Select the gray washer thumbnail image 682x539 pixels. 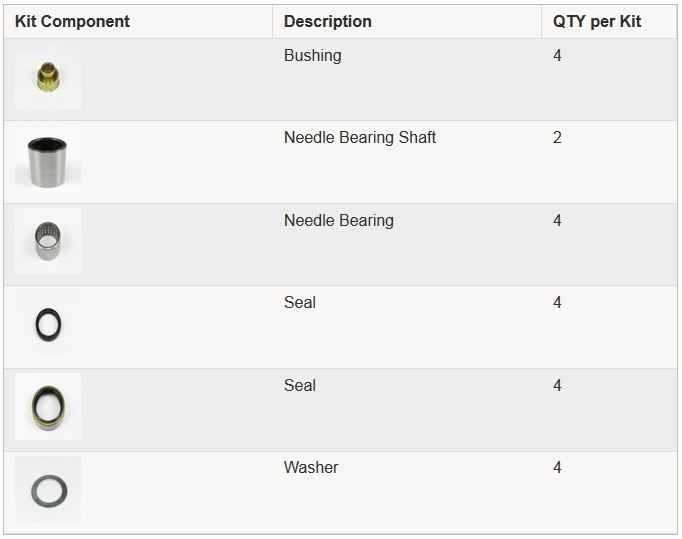coord(48,489)
